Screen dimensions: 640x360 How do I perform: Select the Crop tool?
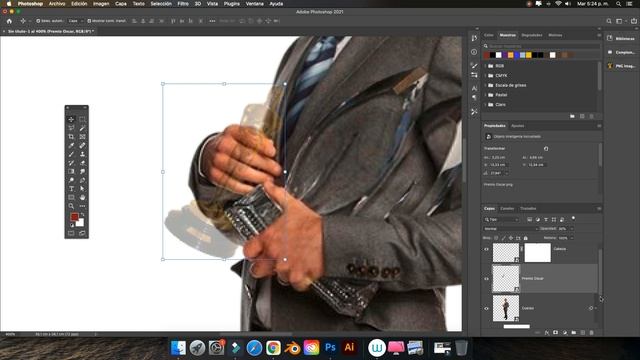[x=71, y=137]
